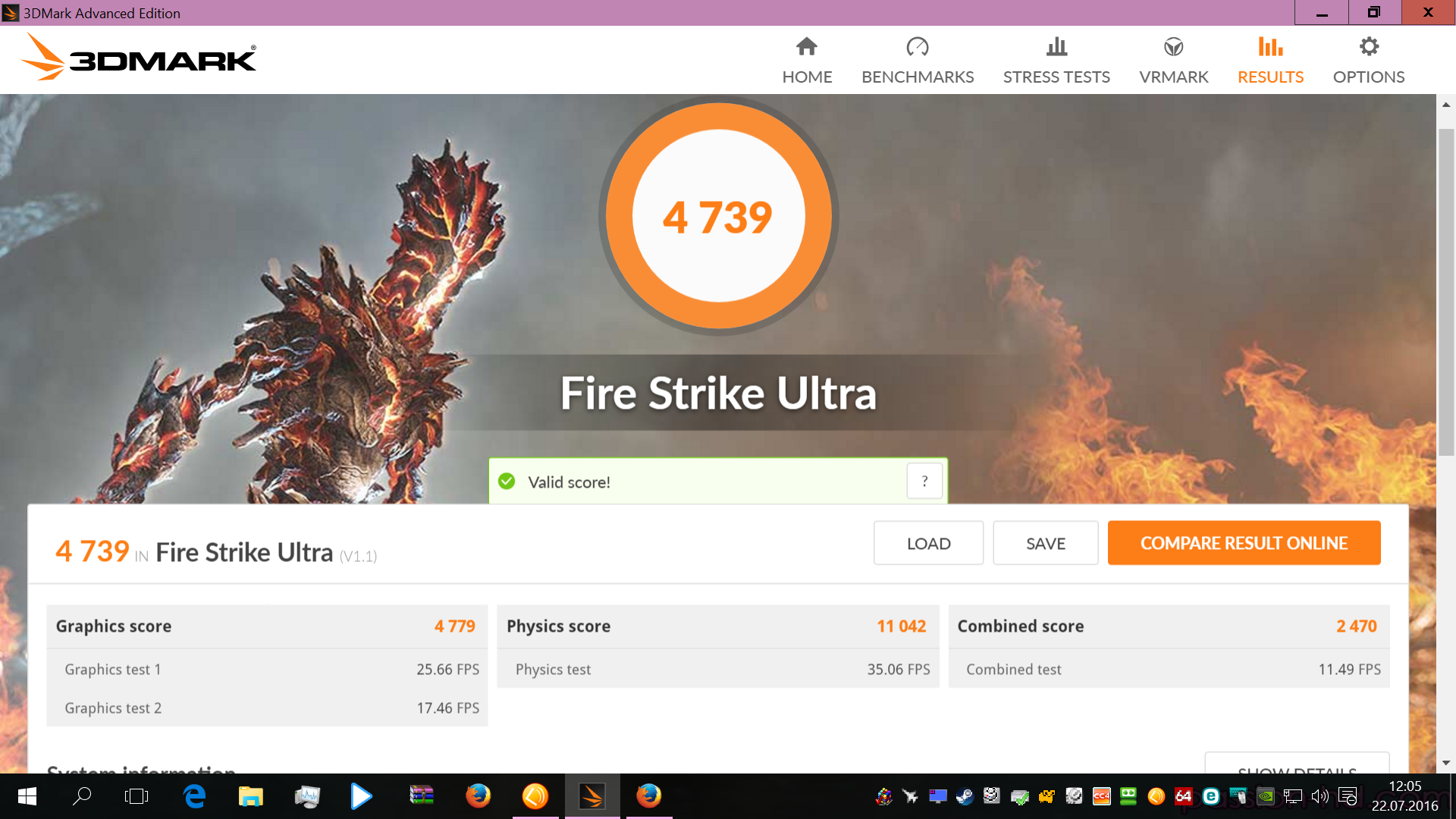The width and height of the screenshot is (1456, 819).
Task: Open Benchmarks via gauge icon
Action: tap(917, 47)
